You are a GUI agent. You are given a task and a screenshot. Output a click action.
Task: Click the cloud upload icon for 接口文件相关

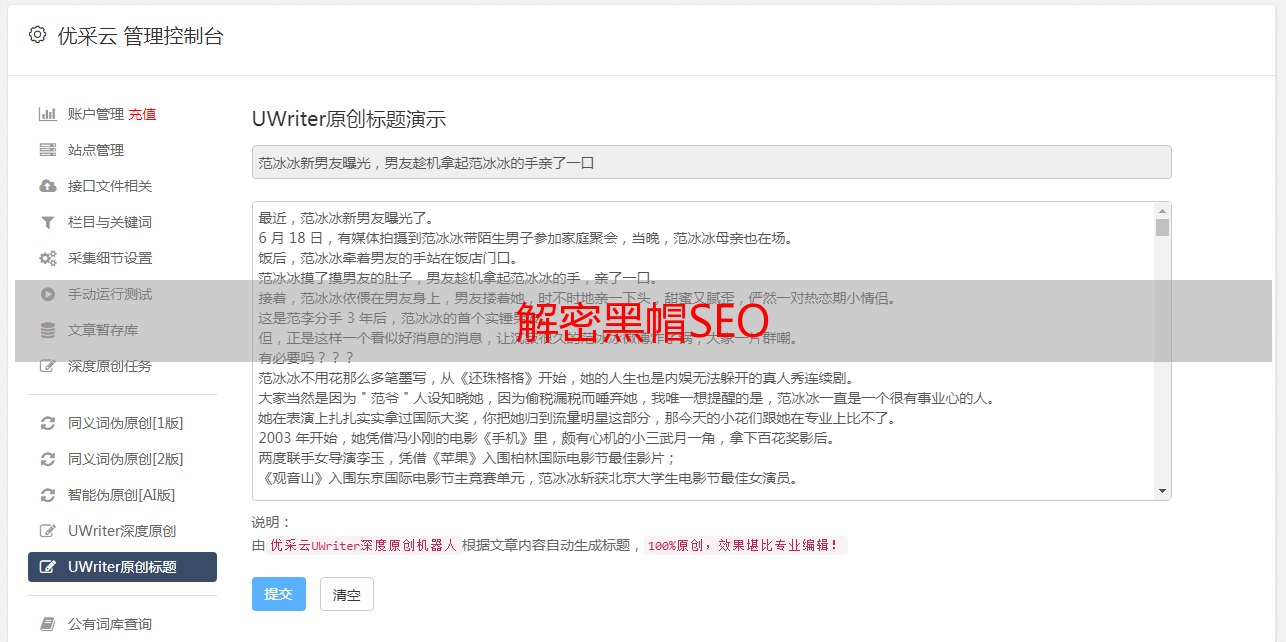click(x=47, y=186)
